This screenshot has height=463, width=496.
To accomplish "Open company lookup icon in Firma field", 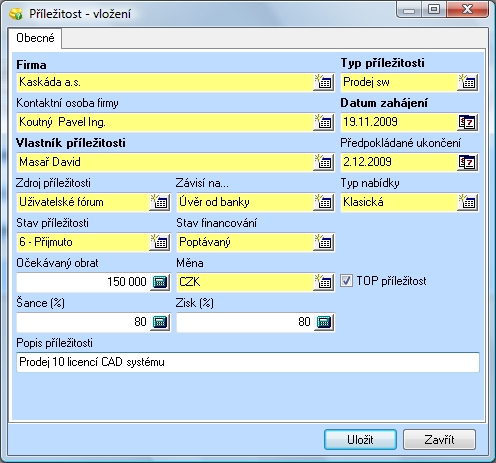I will 324,82.
